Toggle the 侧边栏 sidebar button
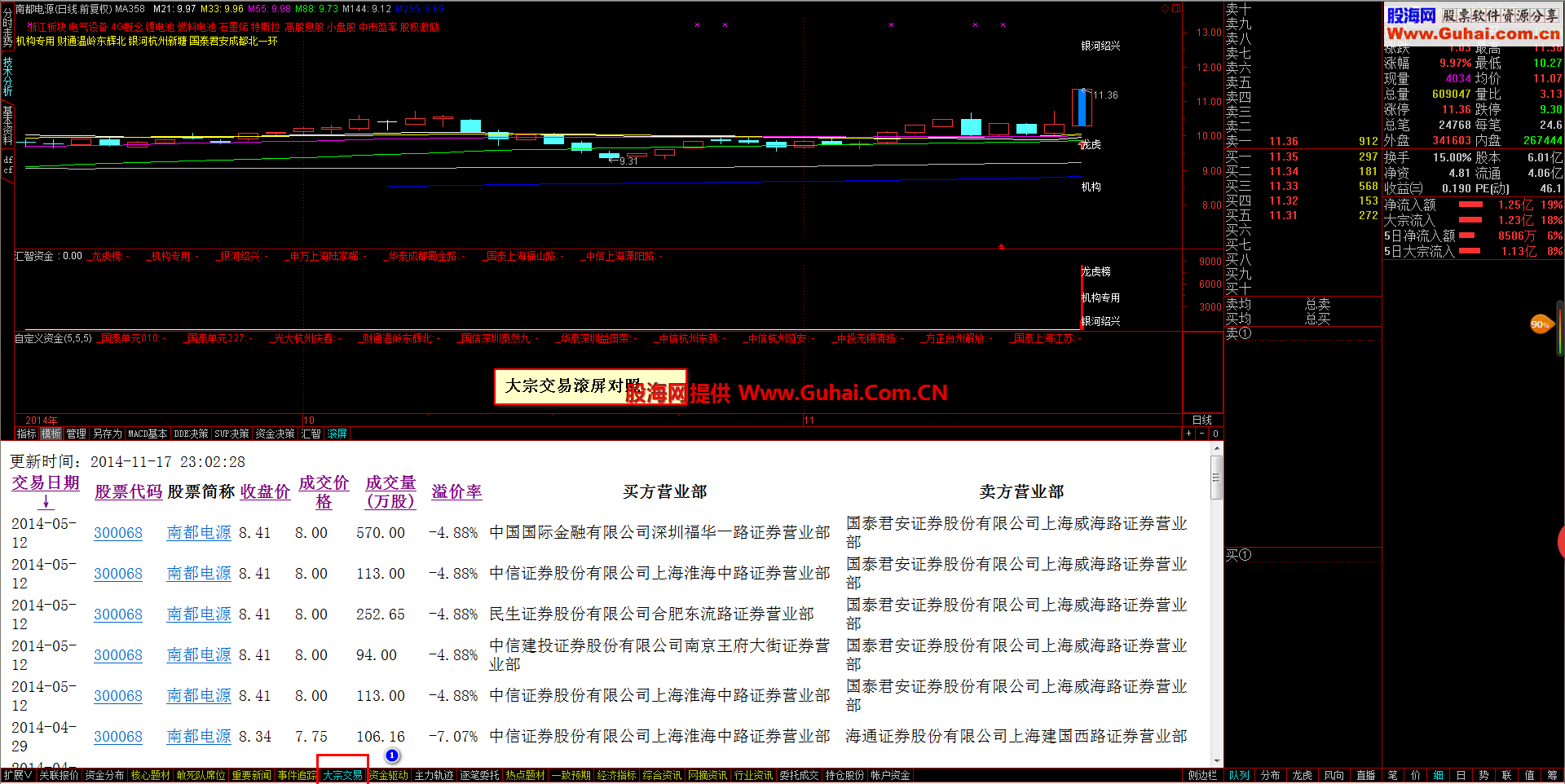 [x=1202, y=775]
